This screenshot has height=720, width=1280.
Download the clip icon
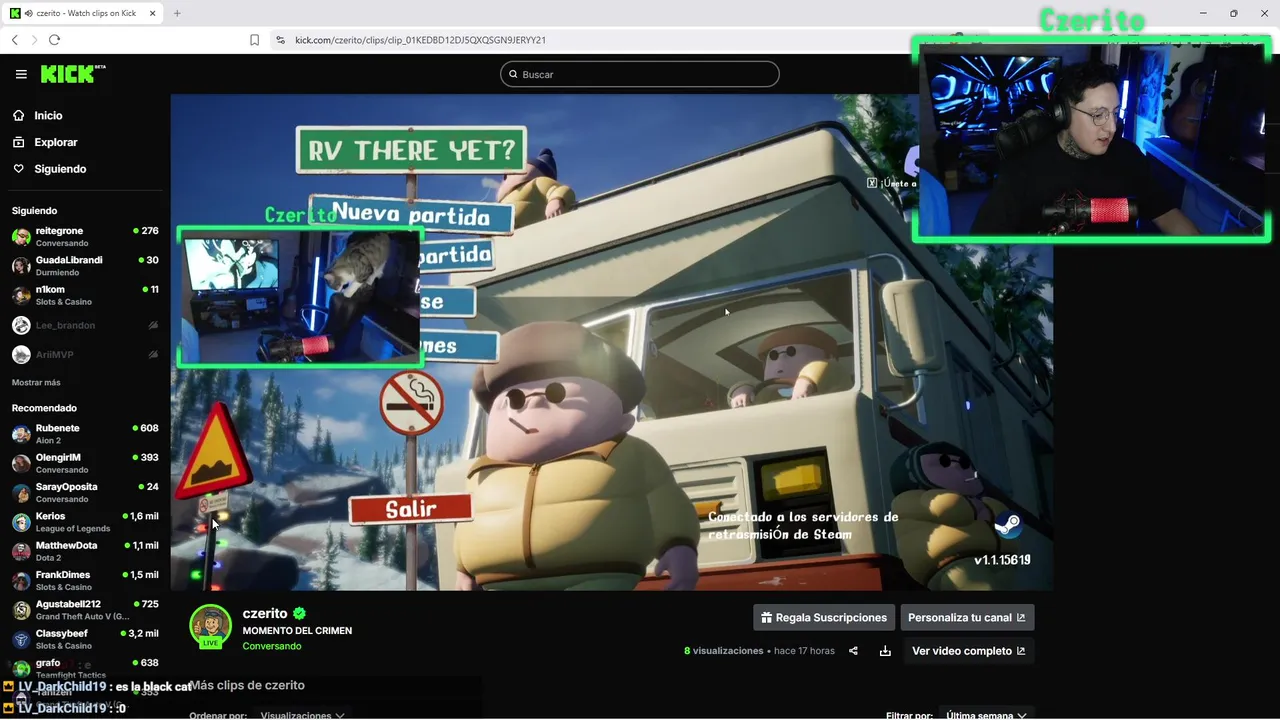[x=885, y=651]
